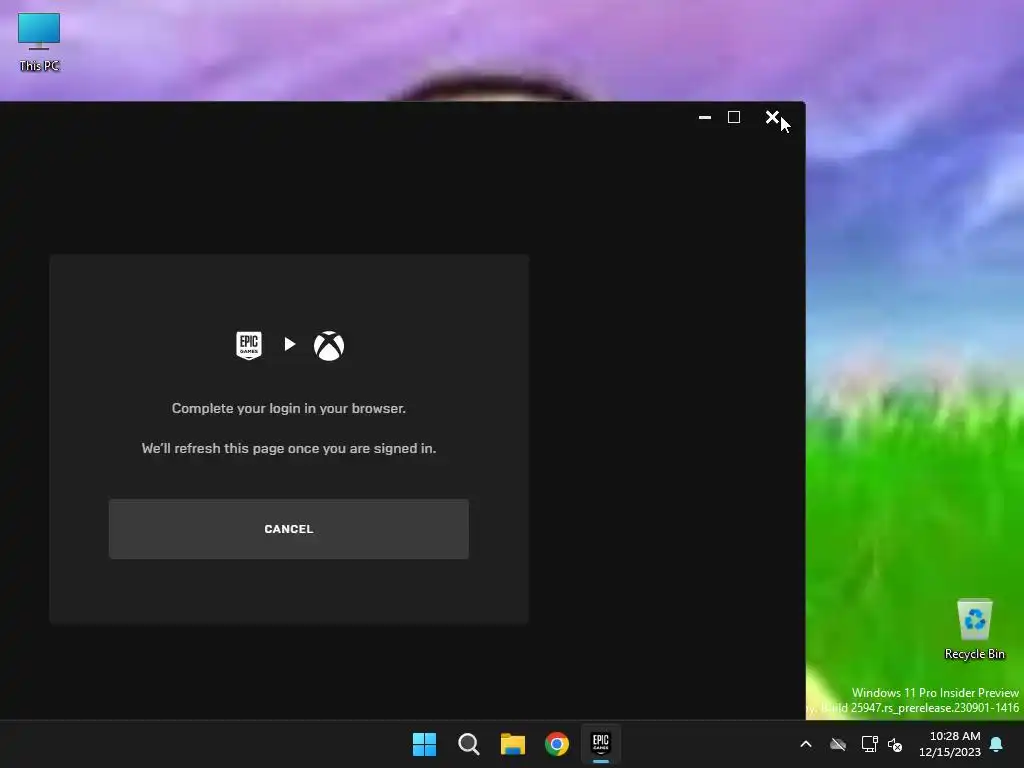Open the Windows Start menu

point(424,744)
